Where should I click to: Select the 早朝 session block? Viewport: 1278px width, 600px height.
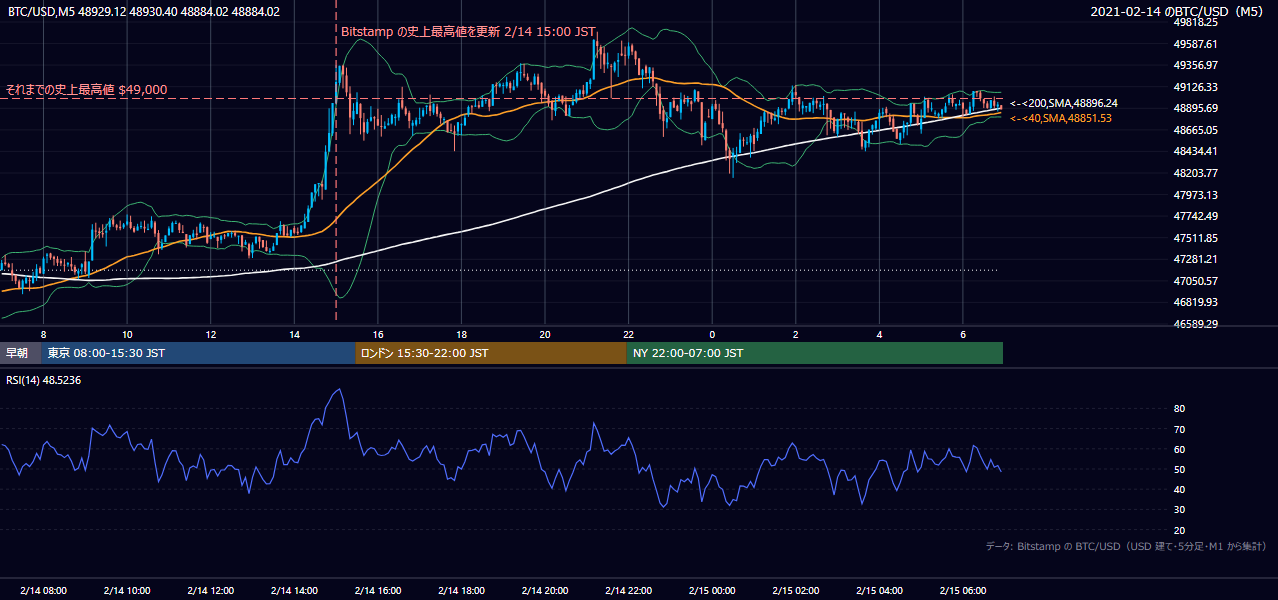[21, 353]
